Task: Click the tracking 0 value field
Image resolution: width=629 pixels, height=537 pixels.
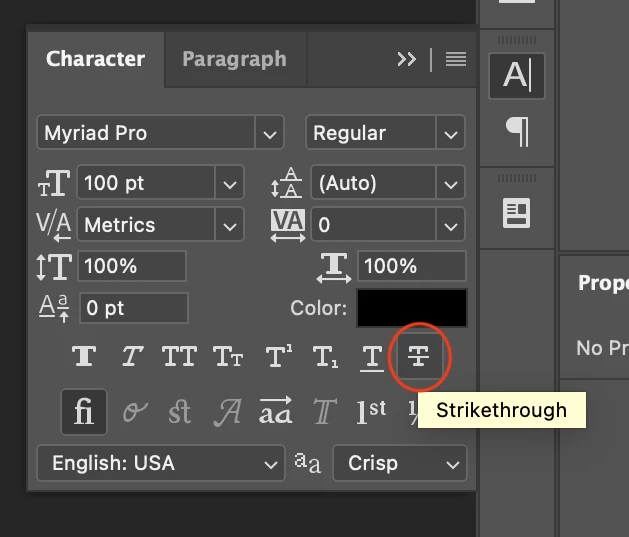Action: (x=373, y=225)
